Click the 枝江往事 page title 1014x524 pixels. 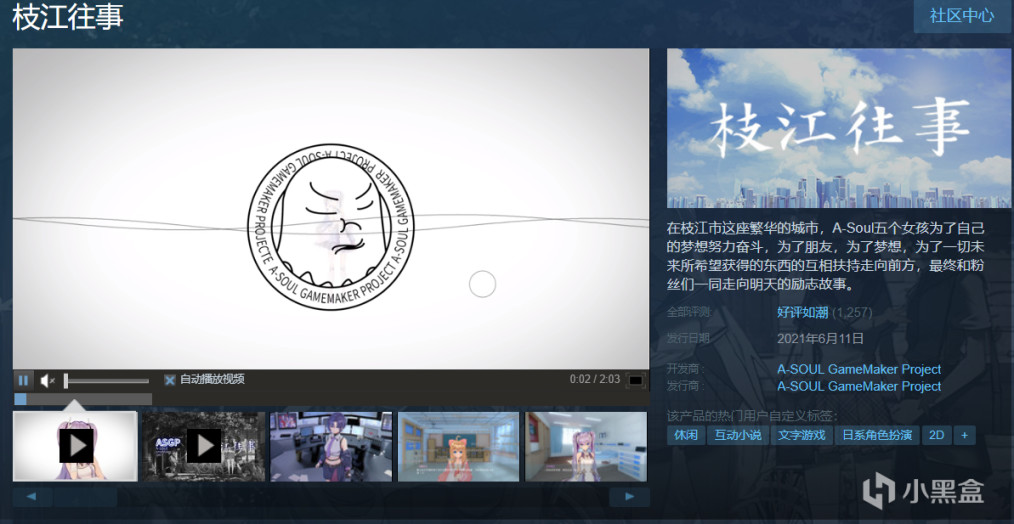tap(68, 17)
